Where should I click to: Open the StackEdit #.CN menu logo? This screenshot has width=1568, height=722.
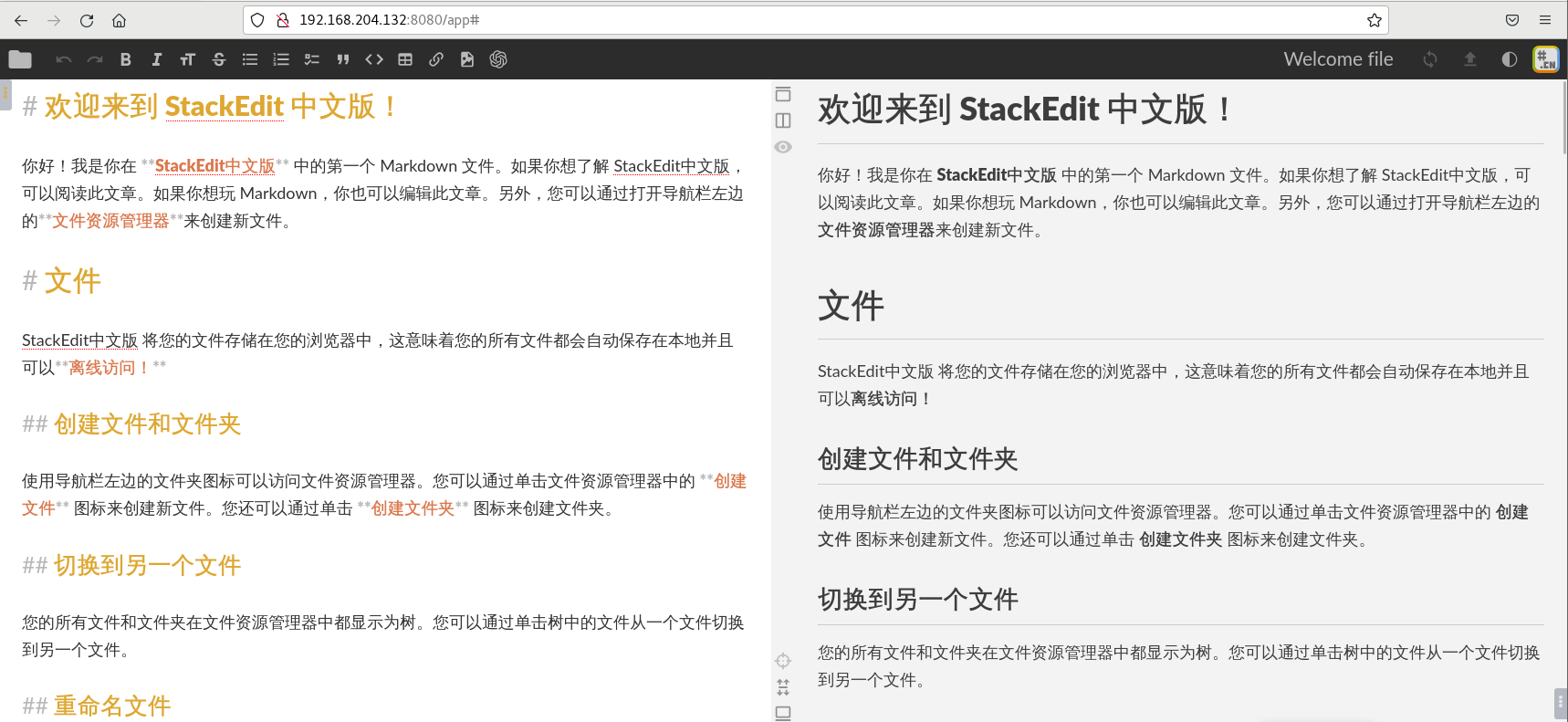1546,59
